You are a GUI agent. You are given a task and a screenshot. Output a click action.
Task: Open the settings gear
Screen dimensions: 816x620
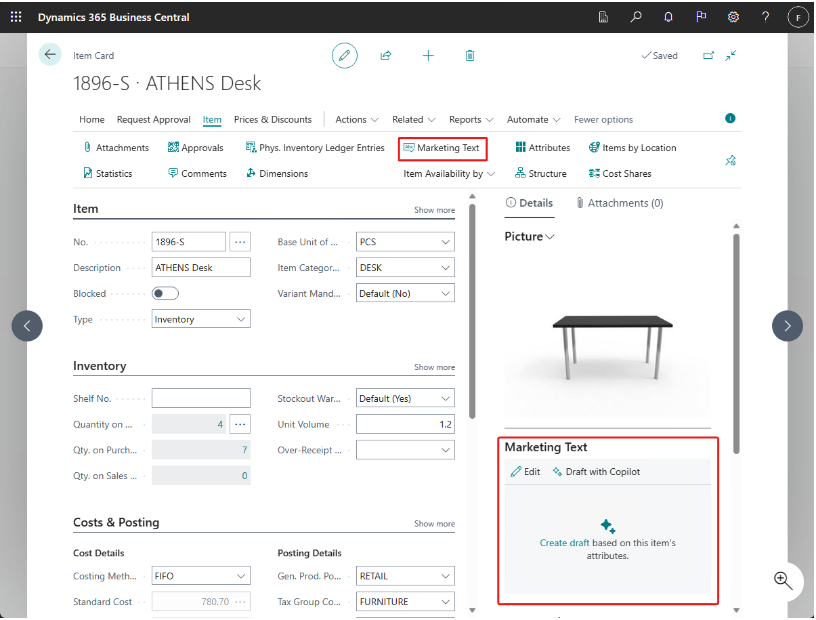733,17
